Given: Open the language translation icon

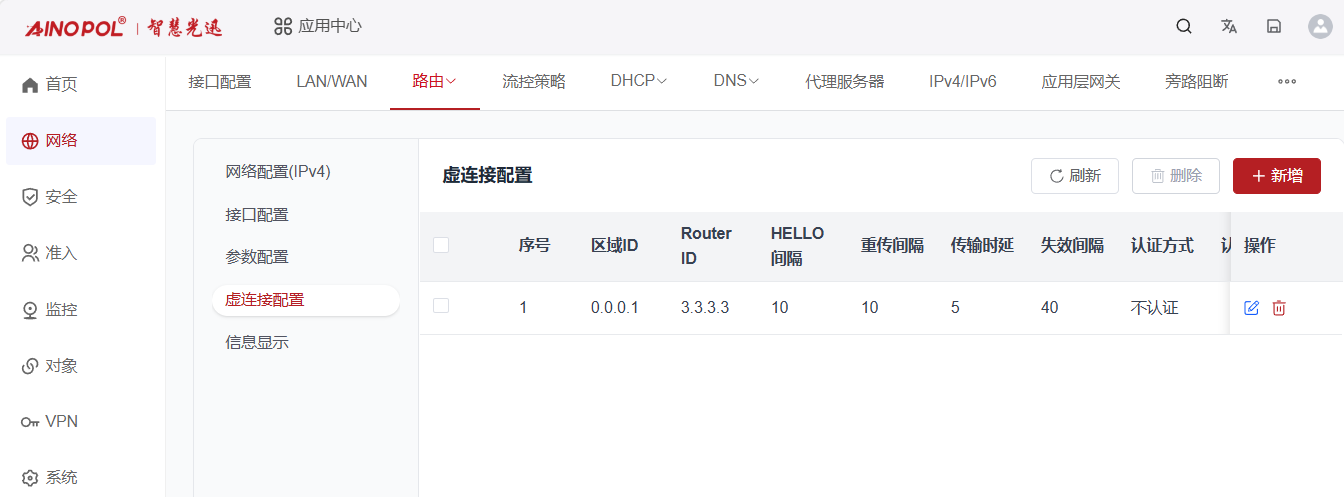Looking at the screenshot, I should (1229, 27).
